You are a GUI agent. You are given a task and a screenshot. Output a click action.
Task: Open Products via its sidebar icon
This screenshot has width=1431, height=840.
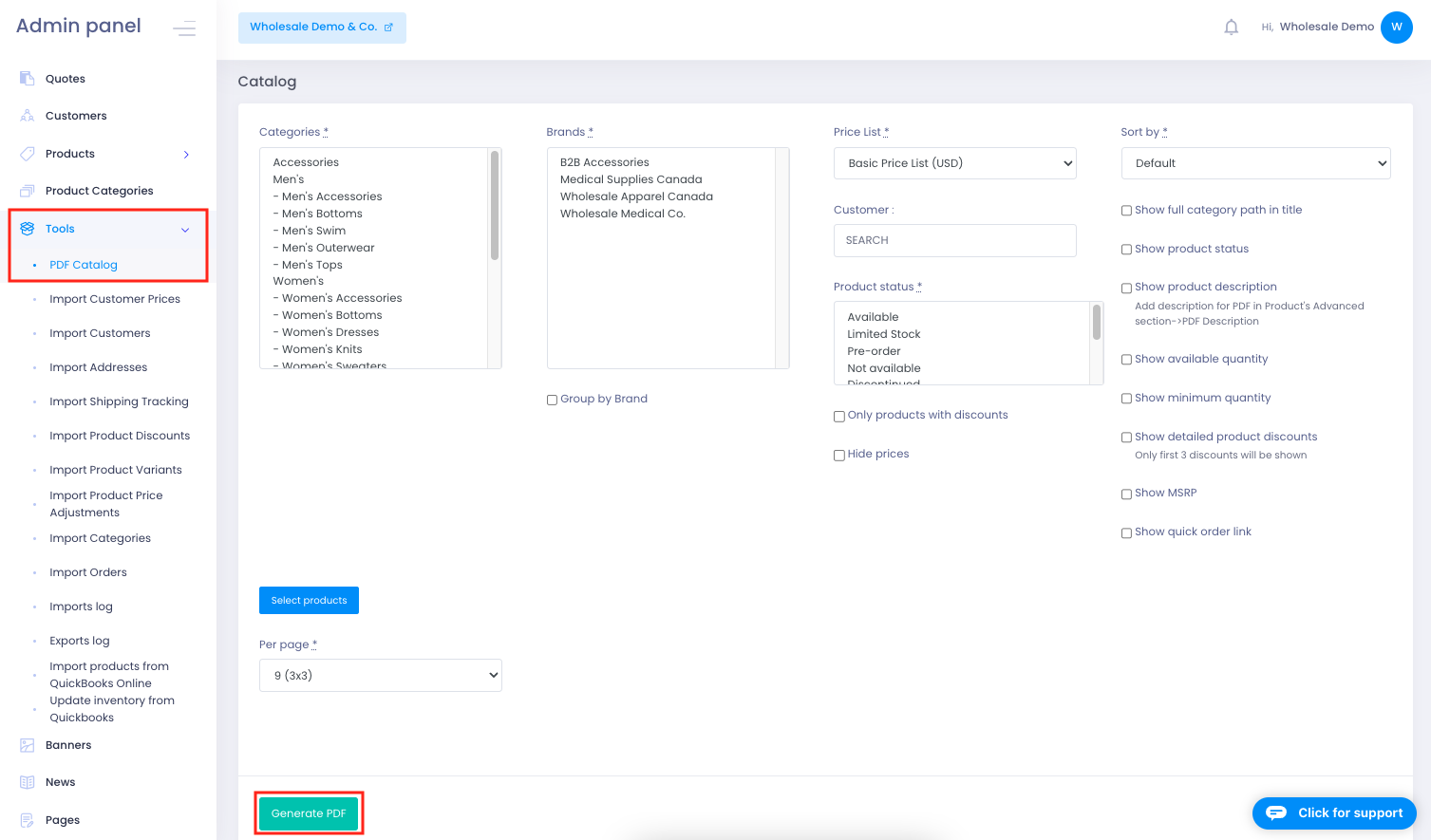[27, 153]
